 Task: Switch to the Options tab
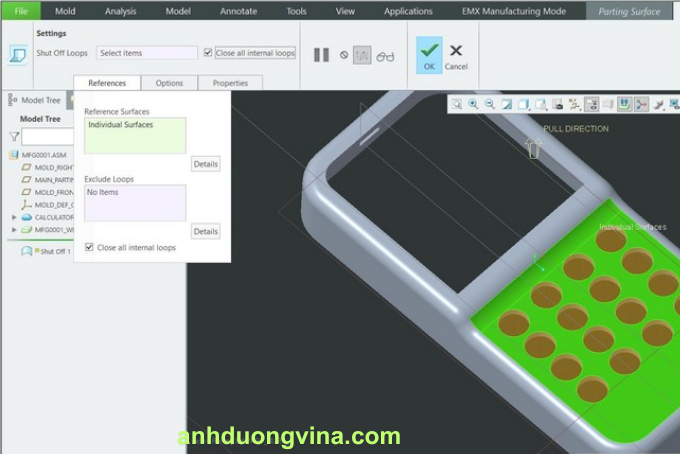coord(169,83)
